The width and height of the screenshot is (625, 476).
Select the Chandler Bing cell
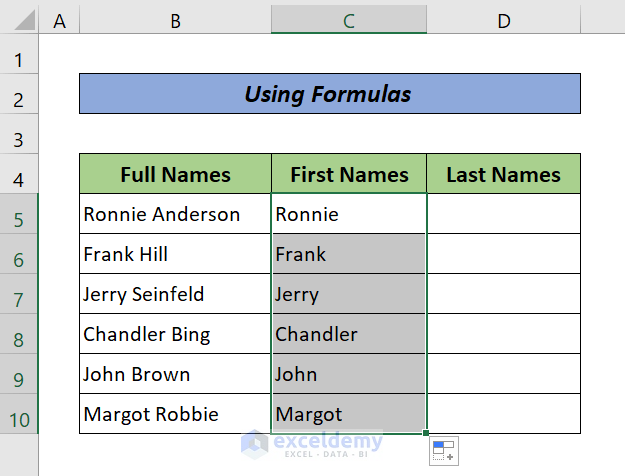pyautogui.click(x=175, y=334)
